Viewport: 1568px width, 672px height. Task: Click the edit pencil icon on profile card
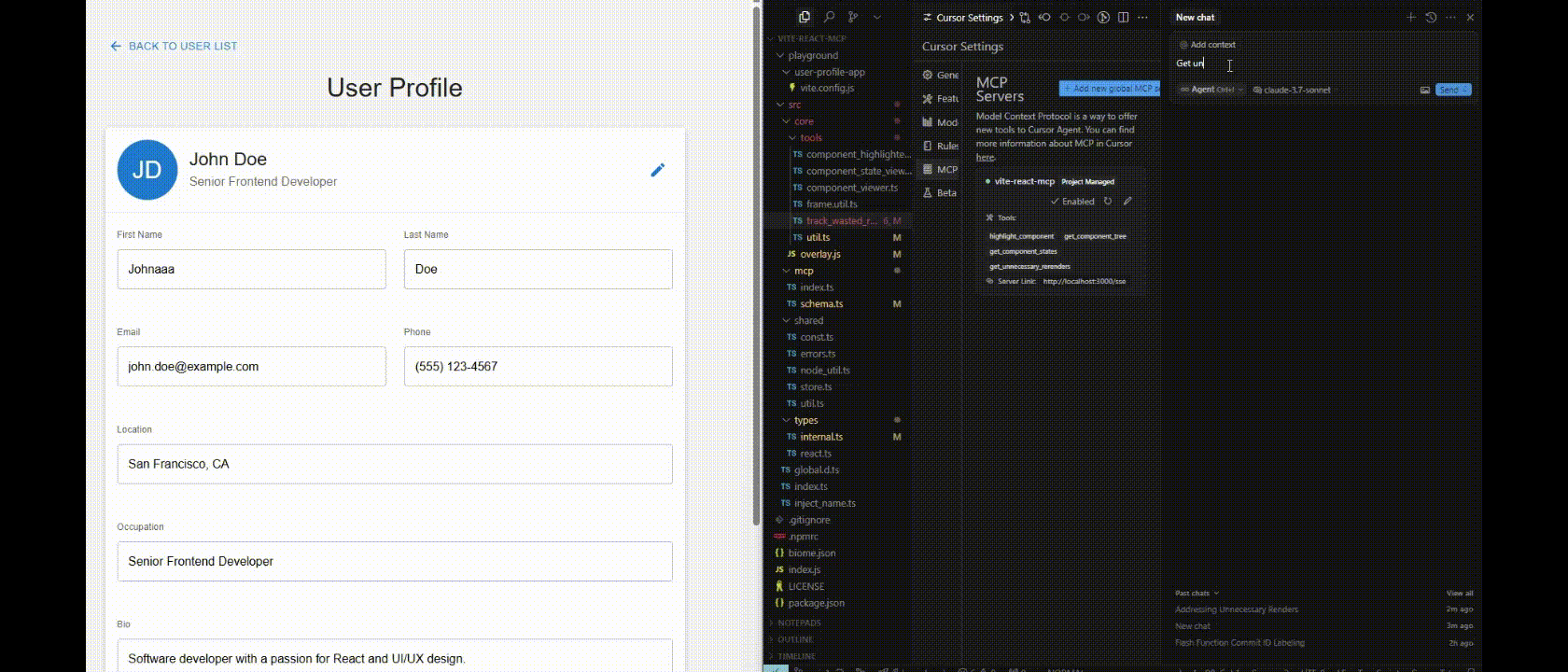click(x=658, y=170)
